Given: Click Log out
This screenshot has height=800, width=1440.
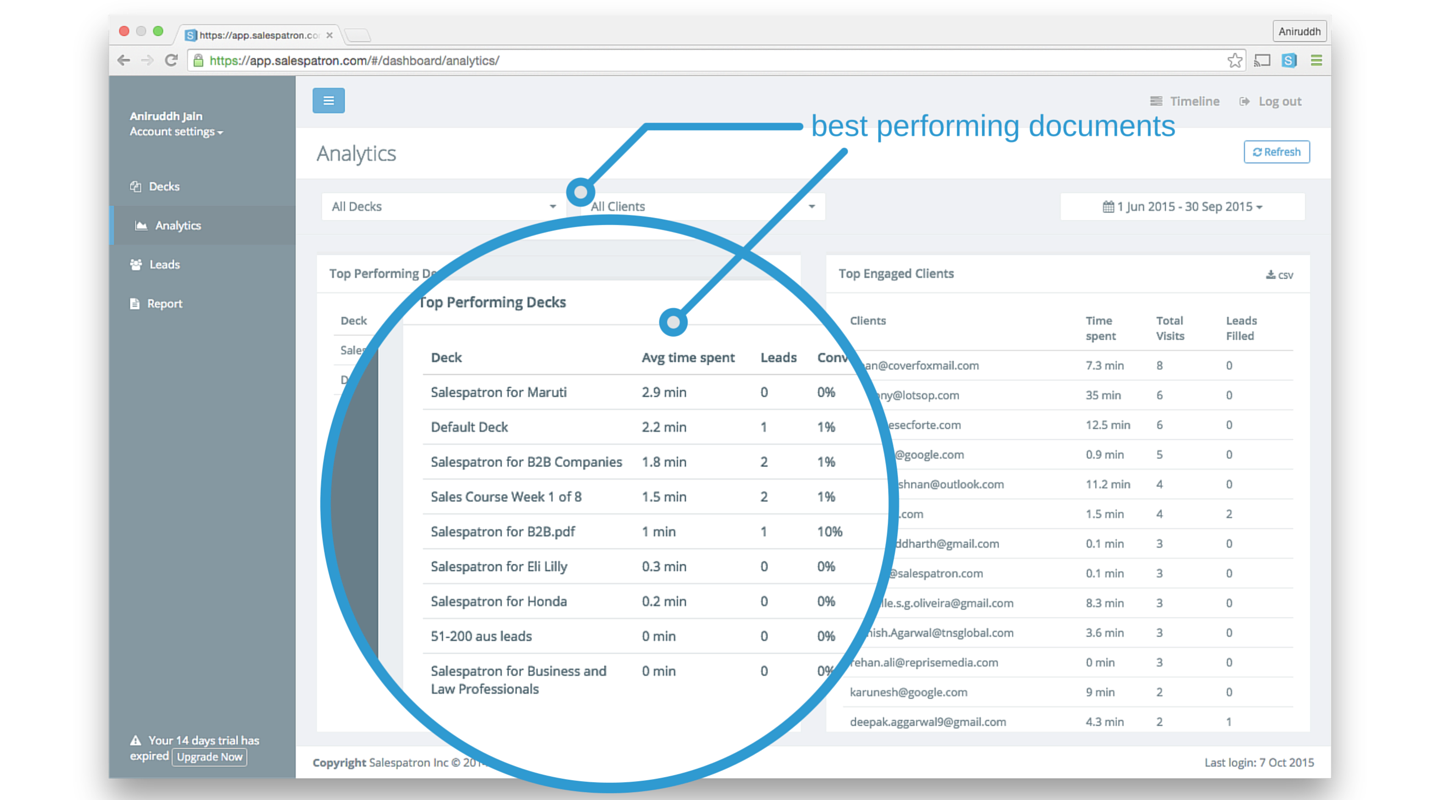Looking at the screenshot, I should [1270, 101].
